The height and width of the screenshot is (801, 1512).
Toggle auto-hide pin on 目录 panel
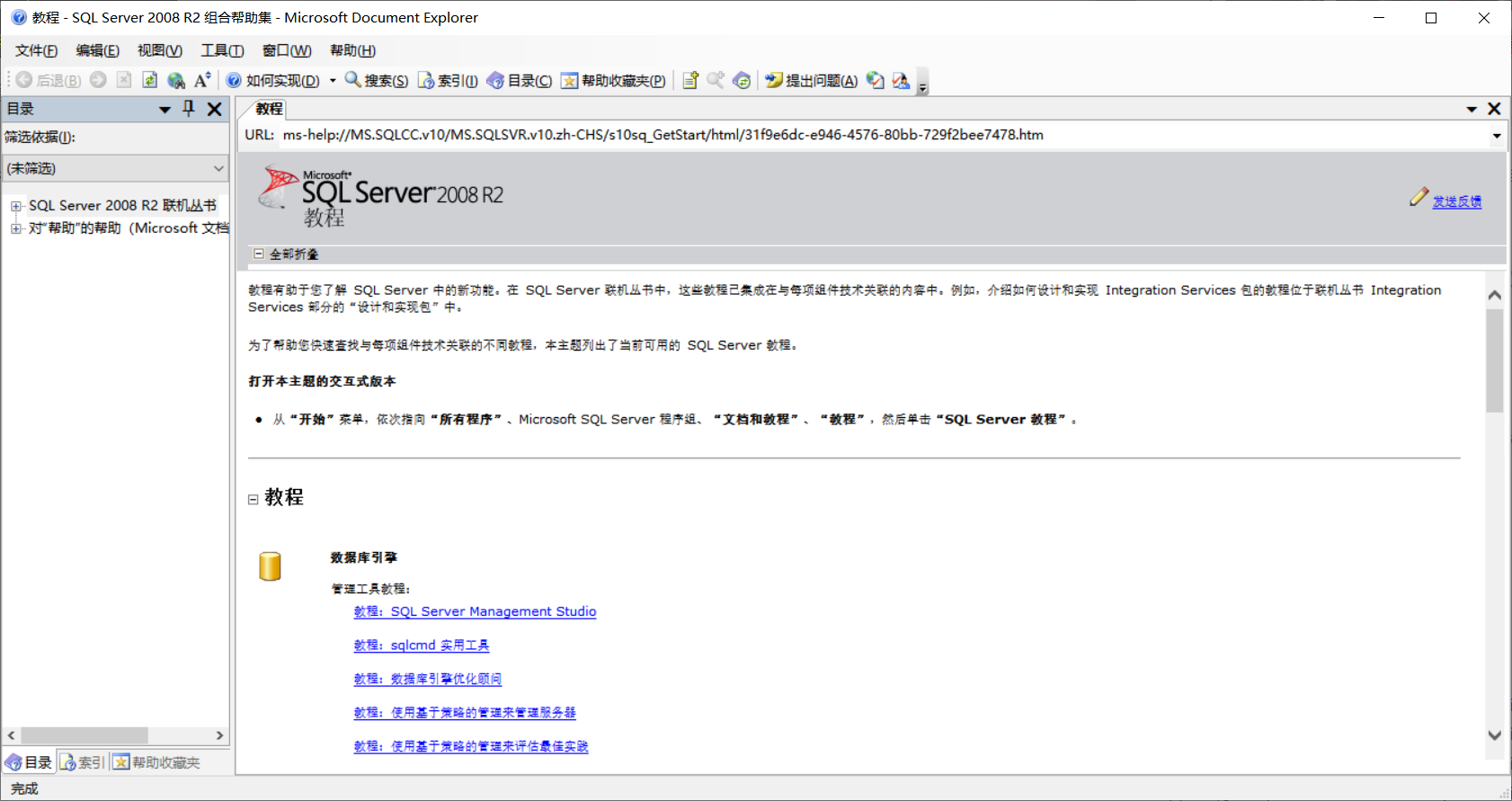point(189,109)
